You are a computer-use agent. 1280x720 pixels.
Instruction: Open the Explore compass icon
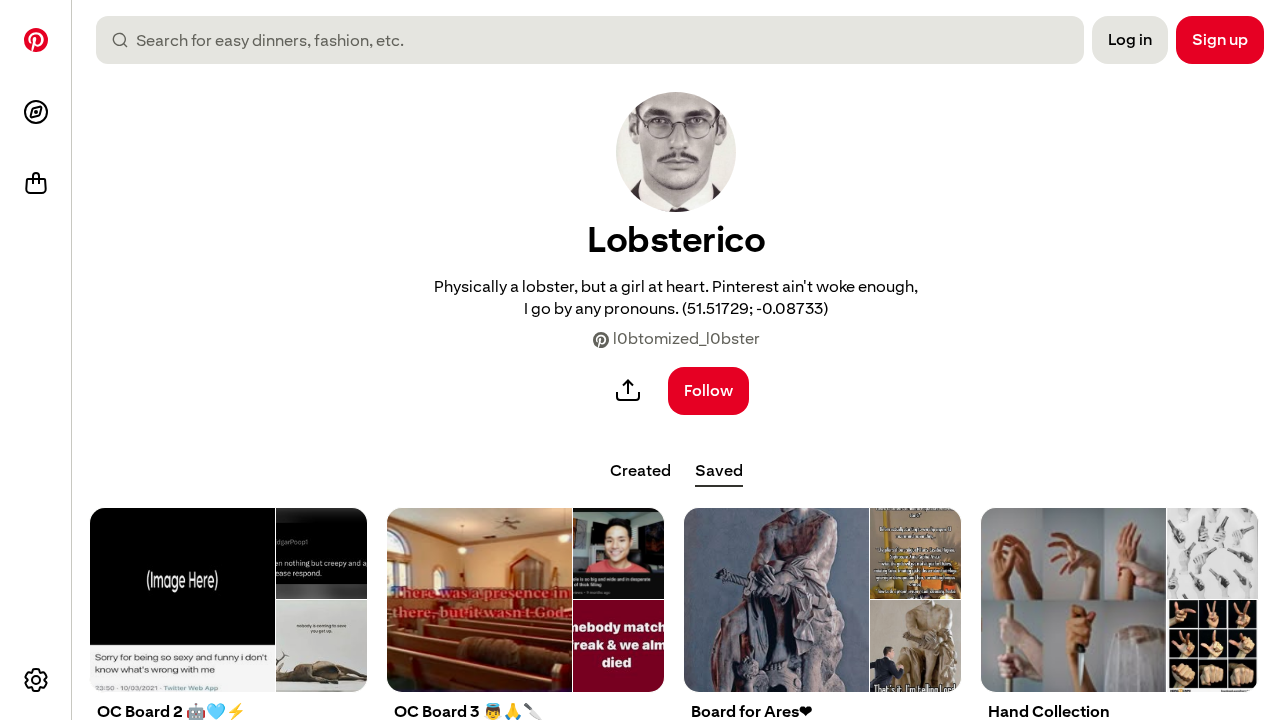(x=36, y=112)
